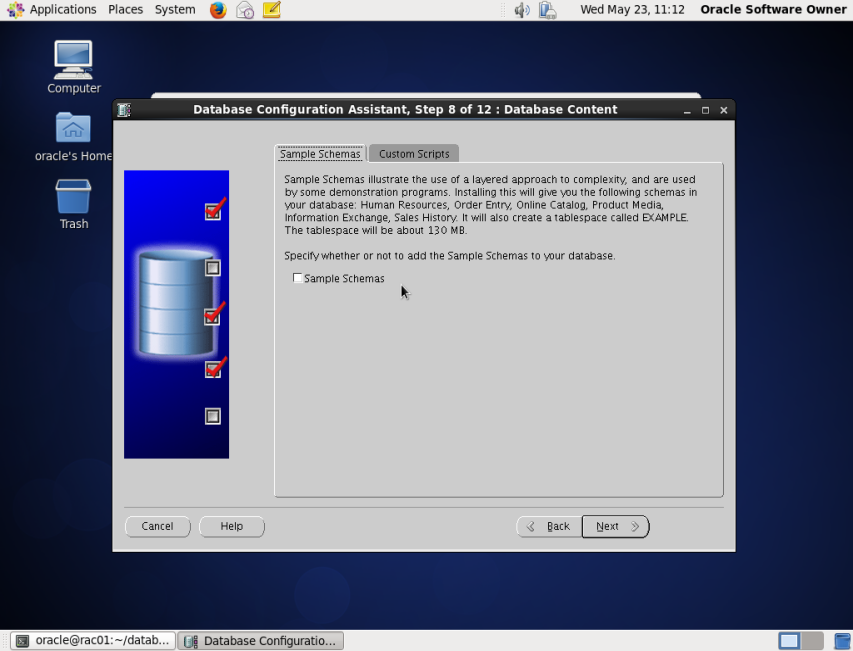The width and height of the screenshot is (853, 651).
Task: Open the screenshot tool in top panel
Action: [x=244, y=10]
